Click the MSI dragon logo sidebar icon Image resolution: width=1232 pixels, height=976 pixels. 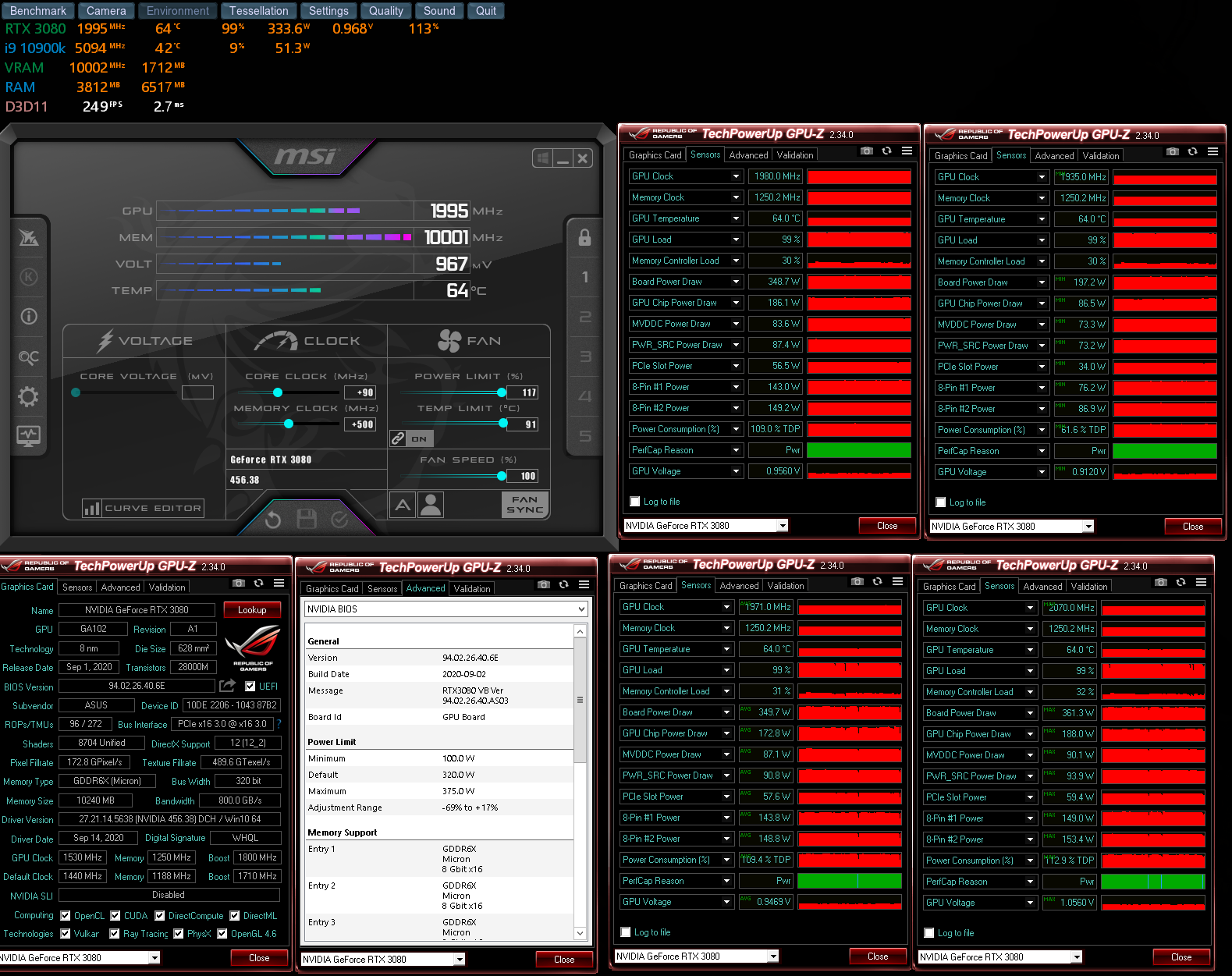(29, 237)
